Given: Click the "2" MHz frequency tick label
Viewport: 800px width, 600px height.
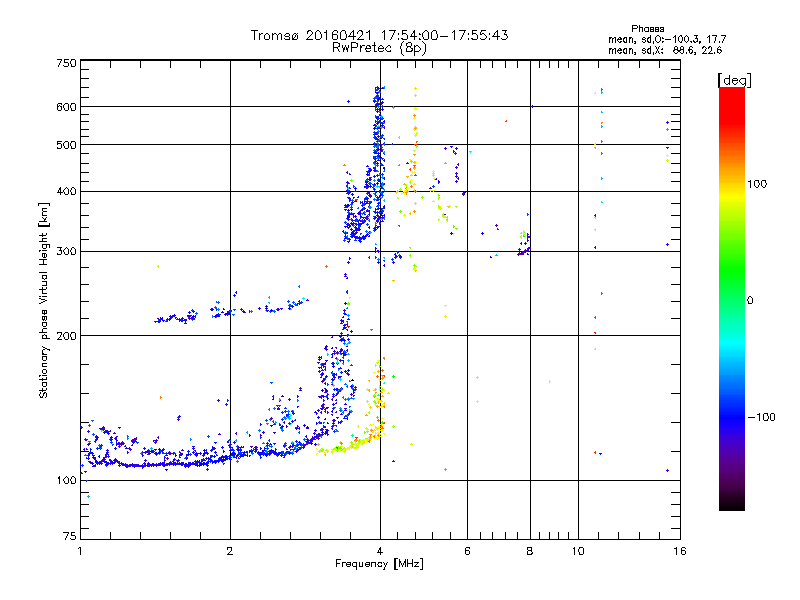Looking at the screenshot, I should (230, 551).
